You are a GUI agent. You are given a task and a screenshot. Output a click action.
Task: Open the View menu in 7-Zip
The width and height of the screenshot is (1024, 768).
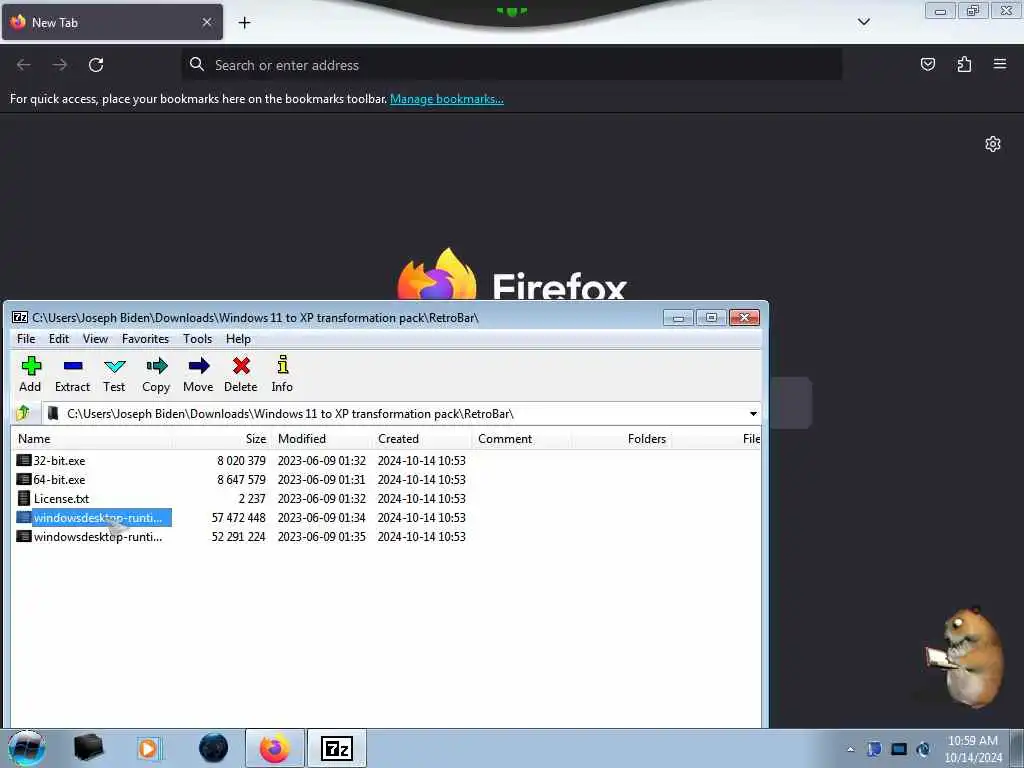click(x=95, y=339)
